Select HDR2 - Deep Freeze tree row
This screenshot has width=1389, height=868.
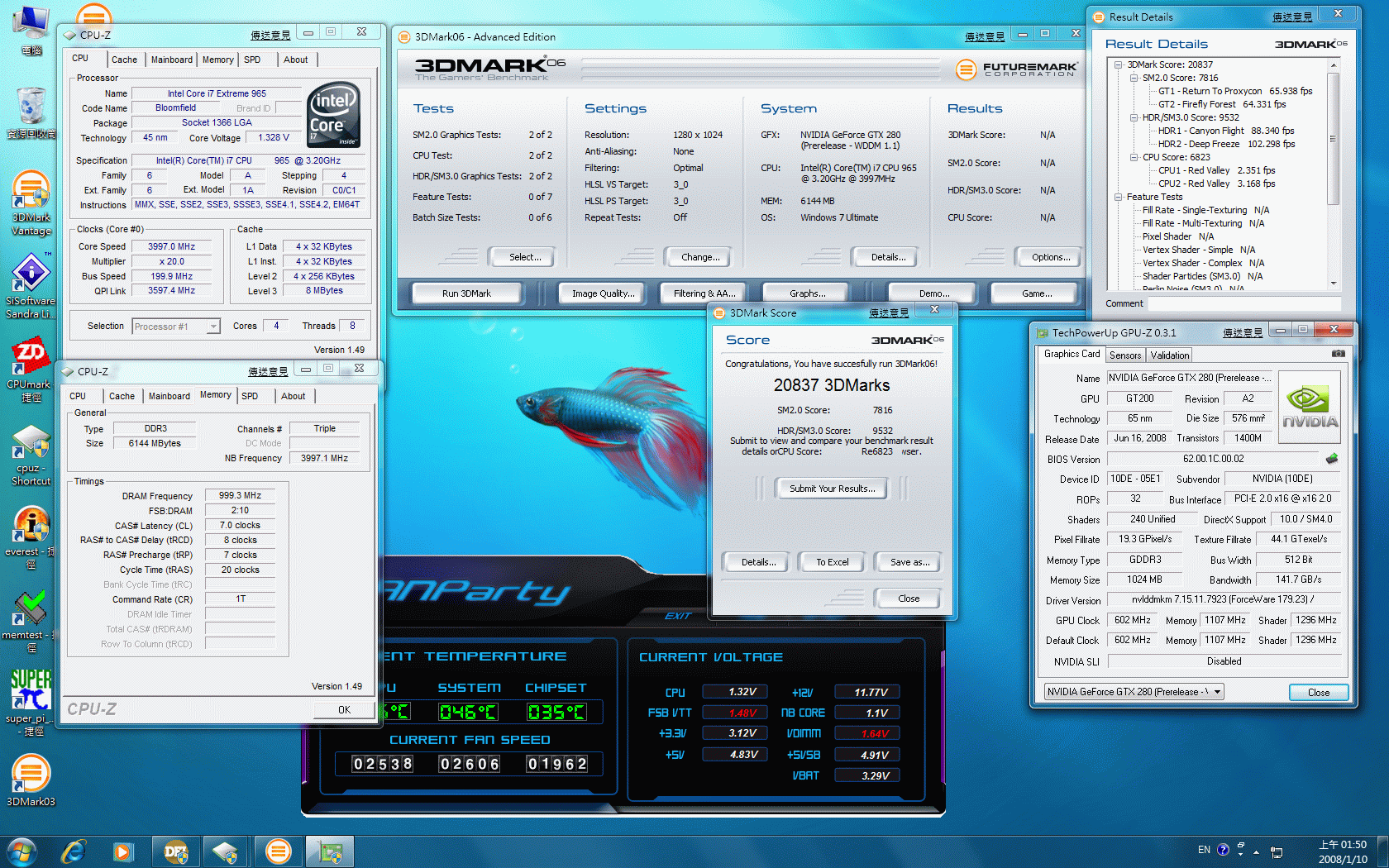click(x=1226, y=144)
